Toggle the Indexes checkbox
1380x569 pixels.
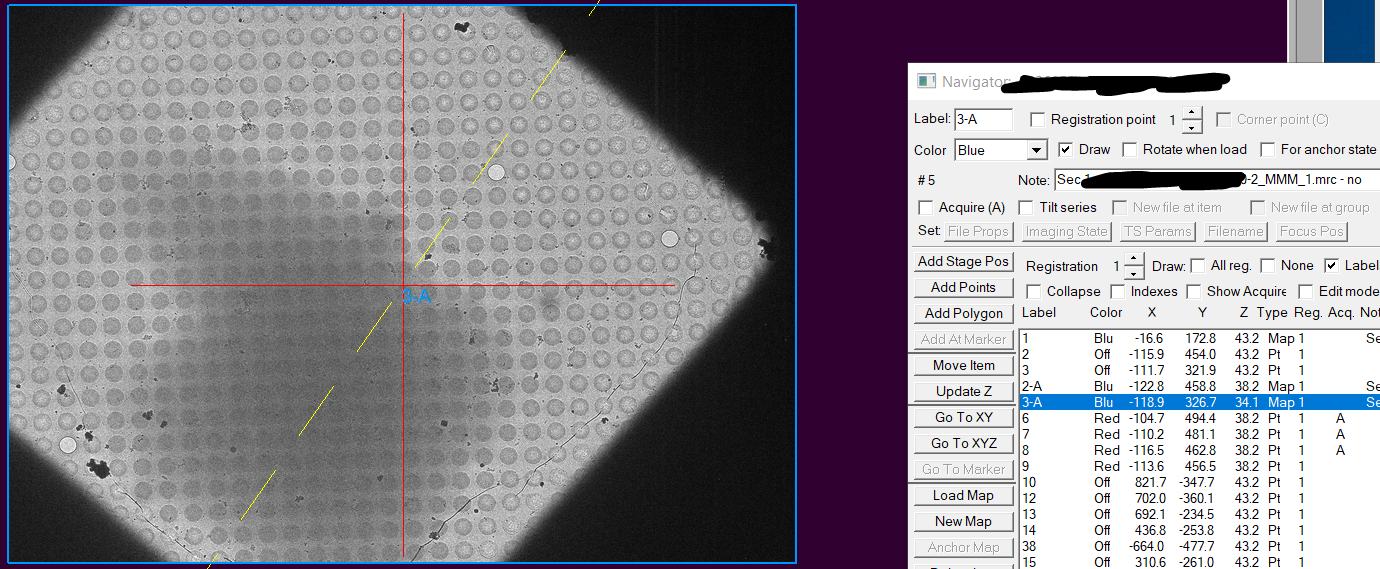(1118, 292)
